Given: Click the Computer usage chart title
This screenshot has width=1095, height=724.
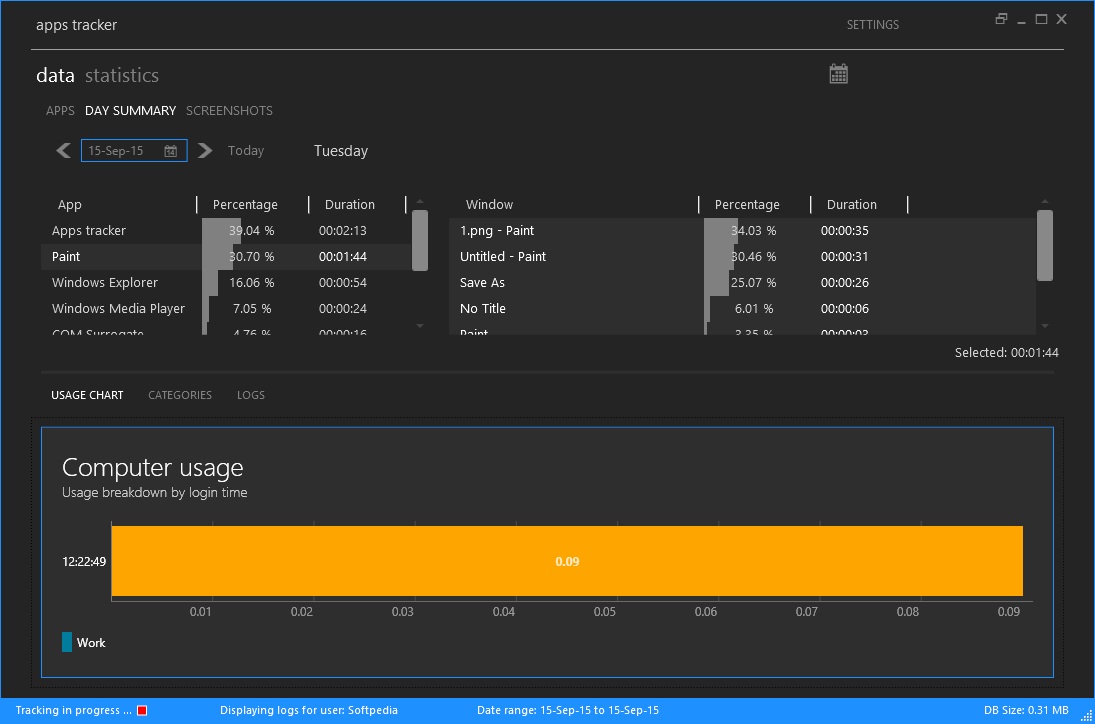Looking at the screenshot, I should pyautogui.click(x=152, y=467).
